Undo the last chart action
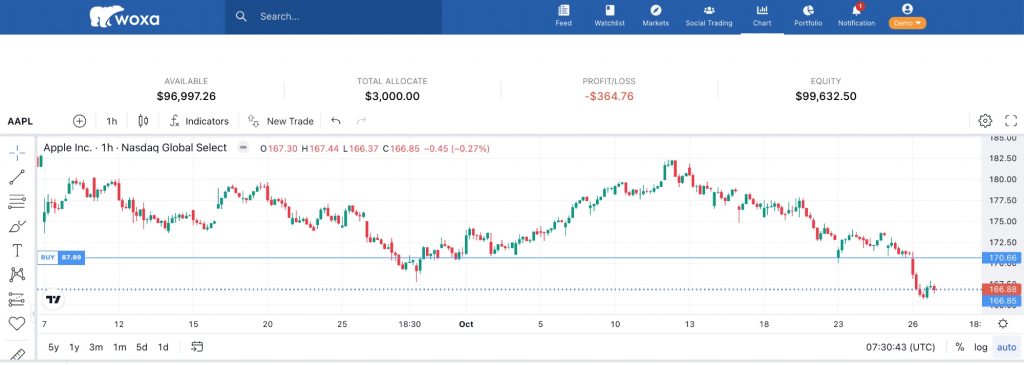This screenshot has height=365, width=1024. 336,121
